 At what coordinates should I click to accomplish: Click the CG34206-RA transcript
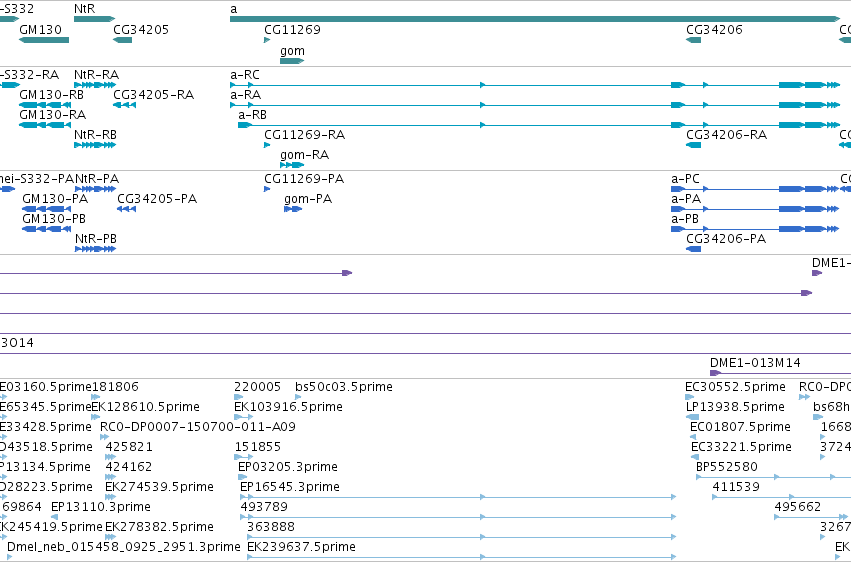[694, 145]
